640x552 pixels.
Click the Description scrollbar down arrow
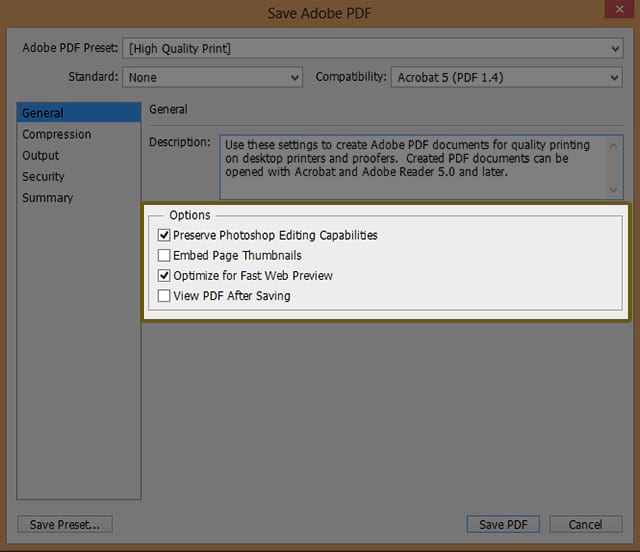tap(613, 190)
